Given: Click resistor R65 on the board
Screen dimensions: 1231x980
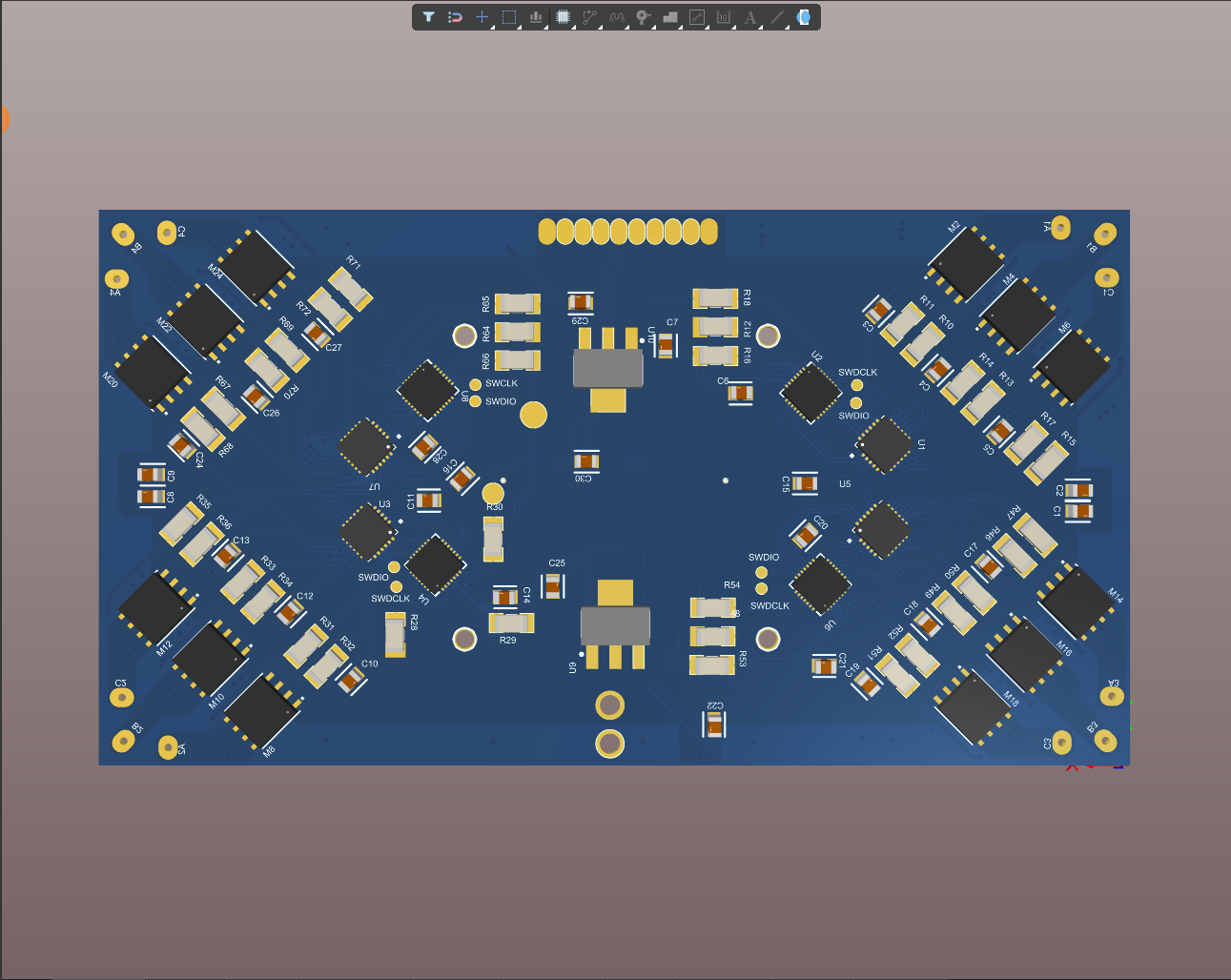Looking at the screenshot, I should point(517,303).
